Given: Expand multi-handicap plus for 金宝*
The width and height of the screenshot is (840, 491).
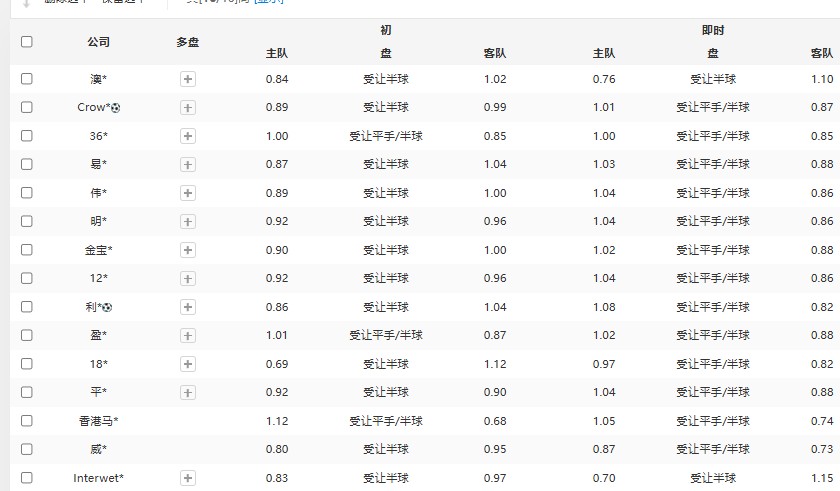Looking at the screenshot, I should (188, 250).
